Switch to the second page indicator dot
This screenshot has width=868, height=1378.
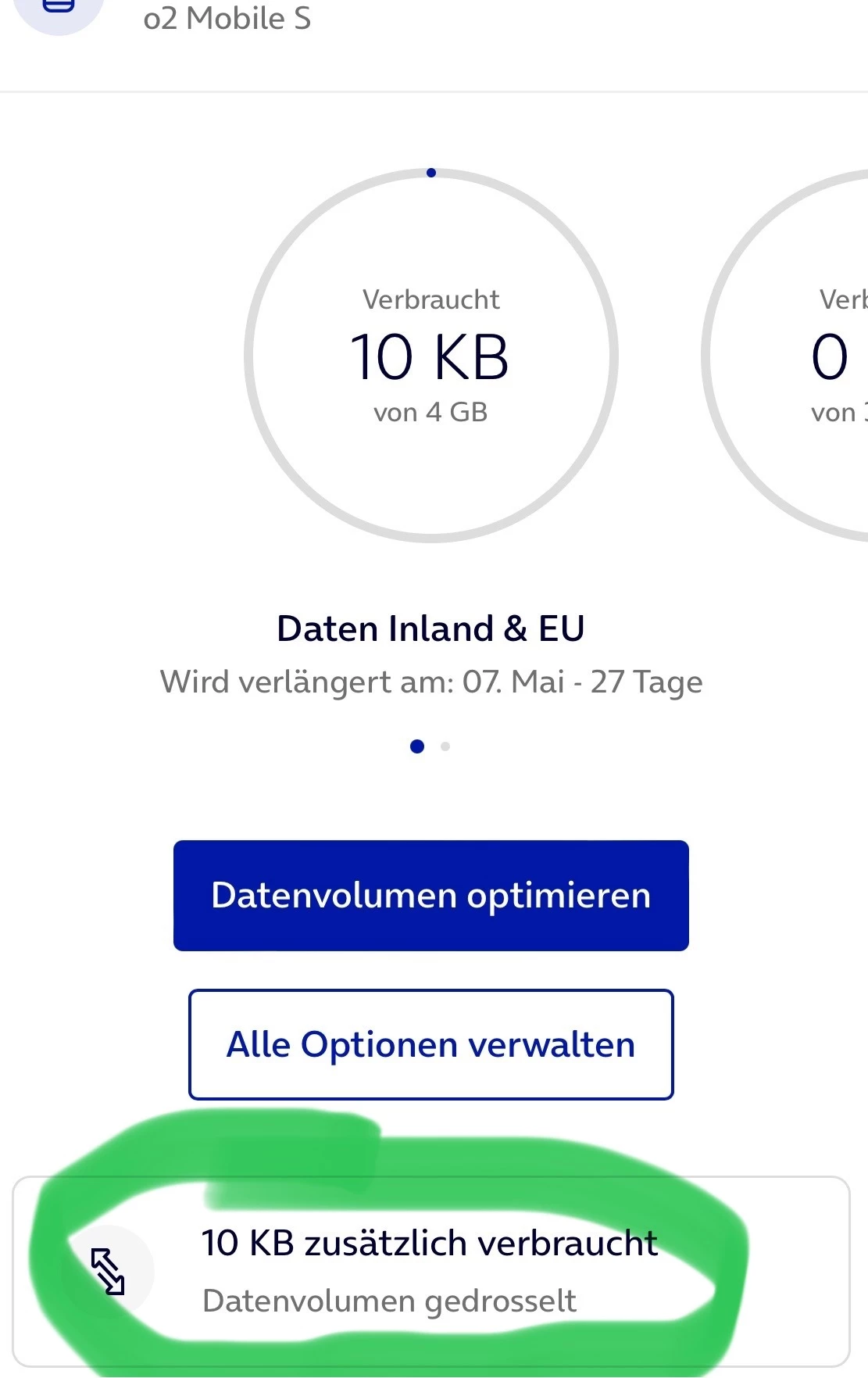click(445, 746)
